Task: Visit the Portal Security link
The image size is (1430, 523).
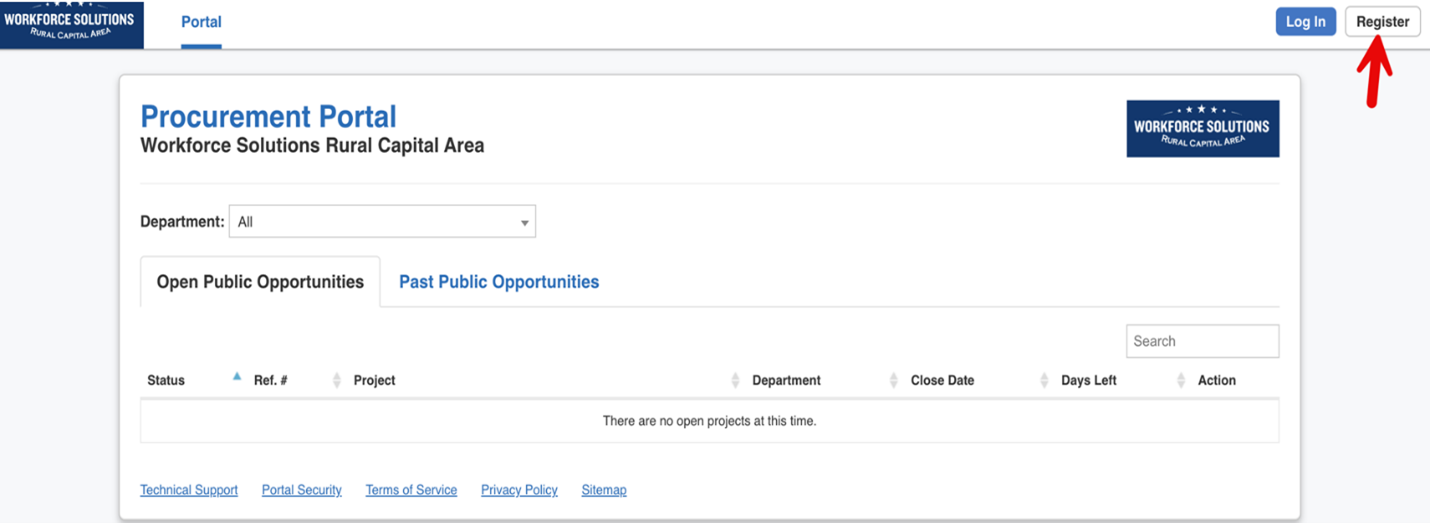Action: (x=302, y=490)
